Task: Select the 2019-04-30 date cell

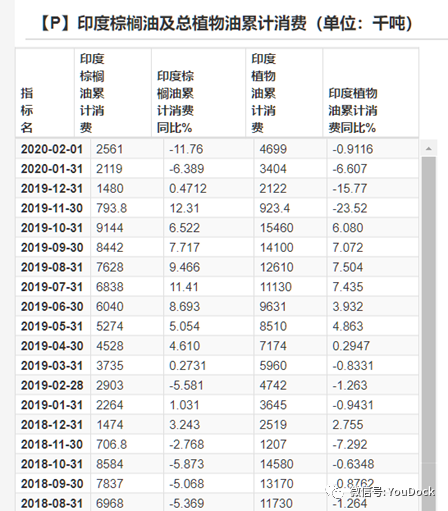Action: click(x=53, y=346)
